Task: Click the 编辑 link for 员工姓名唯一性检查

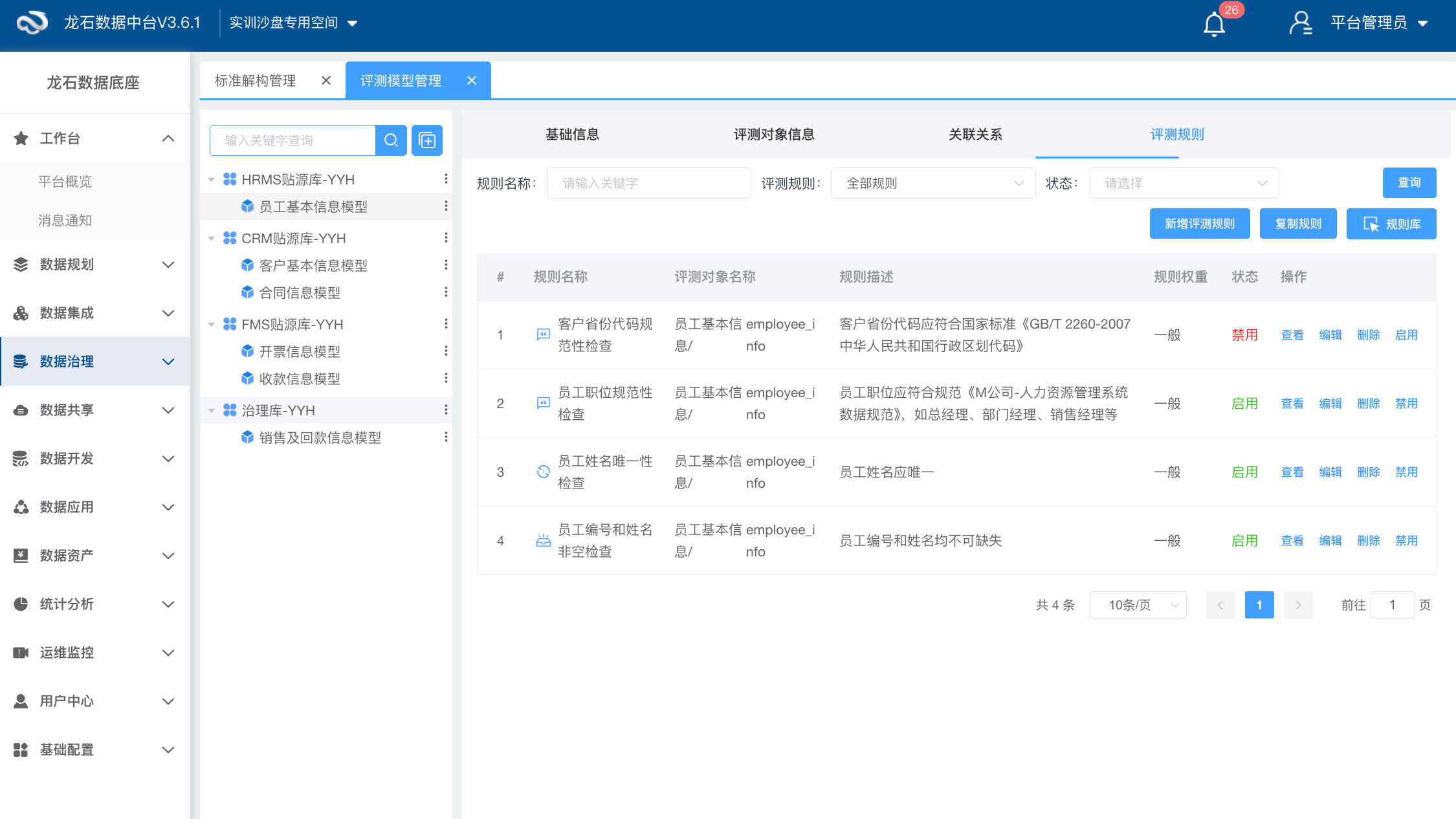Action: pyautogui.click(x=1330, y=472)
